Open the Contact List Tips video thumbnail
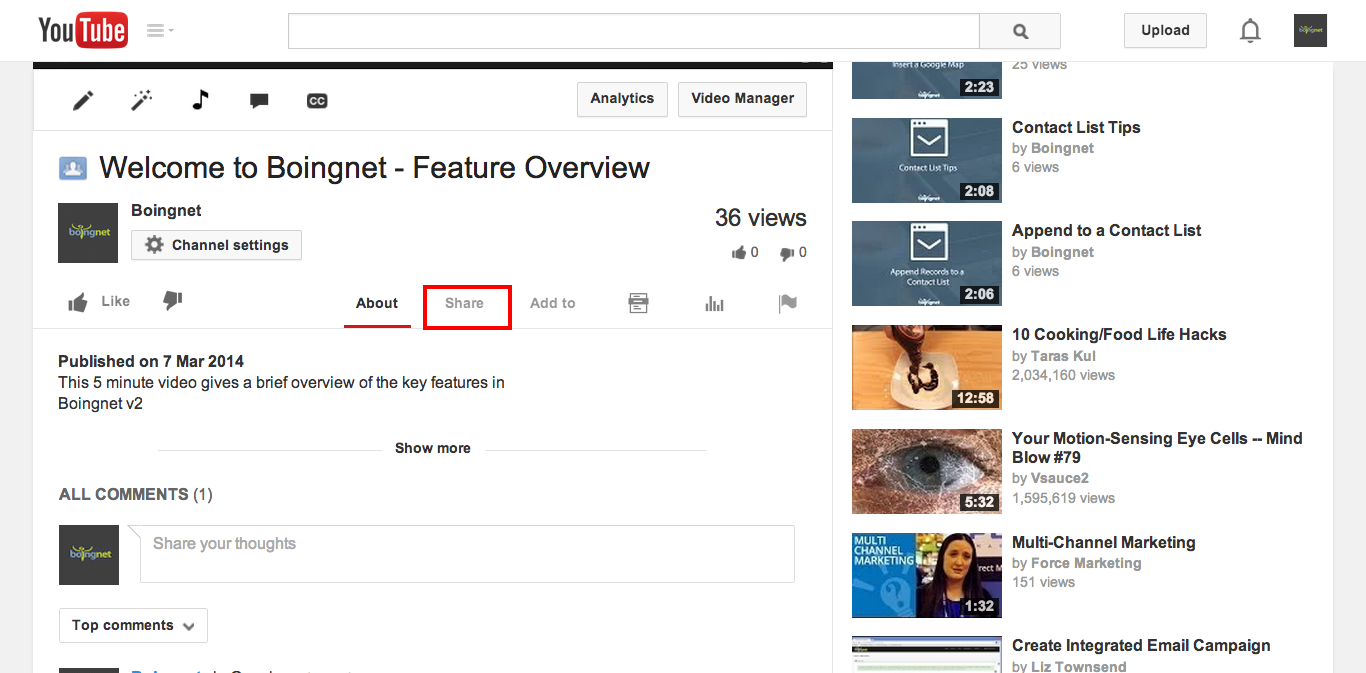Image resolution: width=1366 pixels, height=673 pixels. pos(927,160)
